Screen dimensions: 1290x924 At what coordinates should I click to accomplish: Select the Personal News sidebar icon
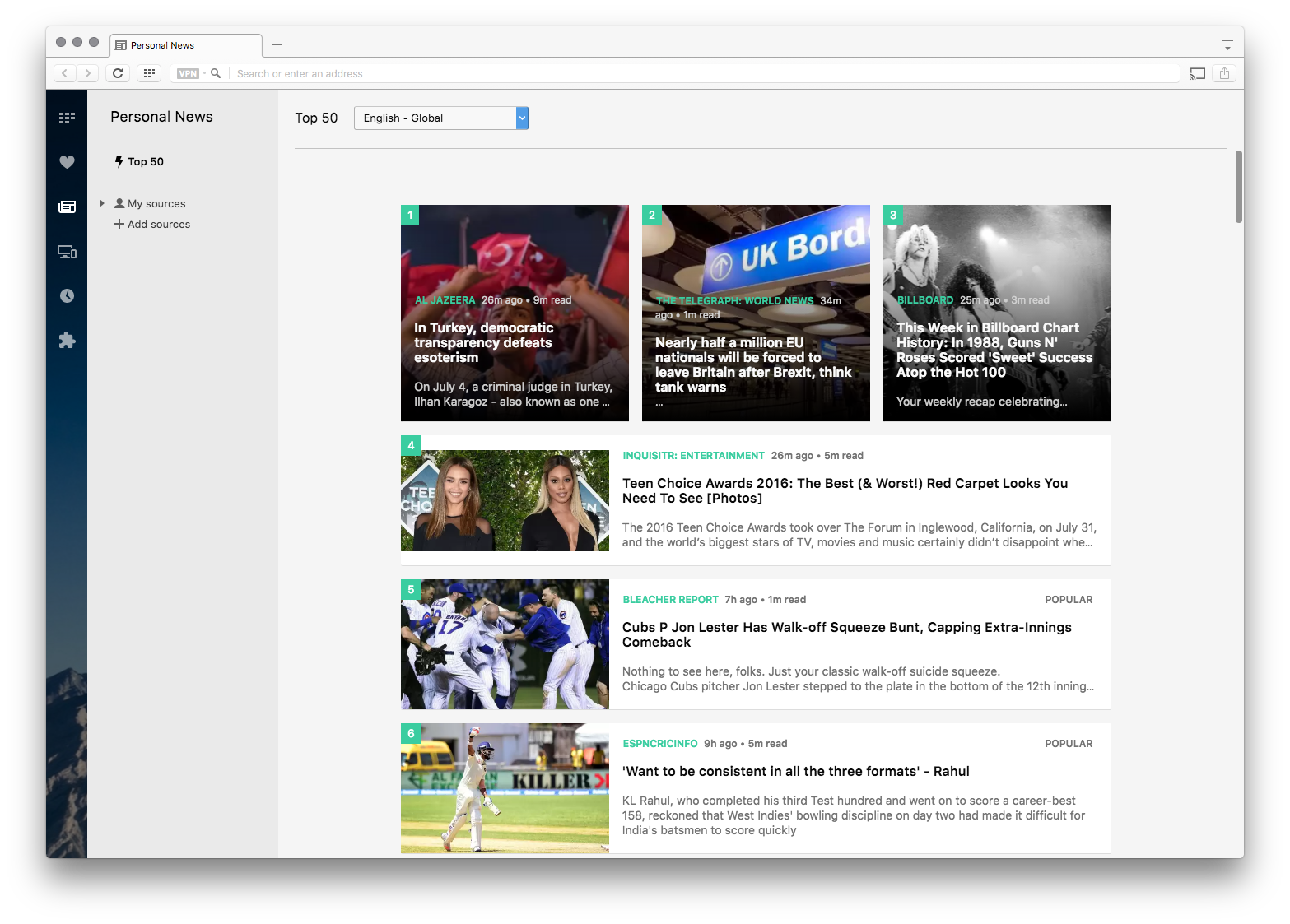pos(67,207)
